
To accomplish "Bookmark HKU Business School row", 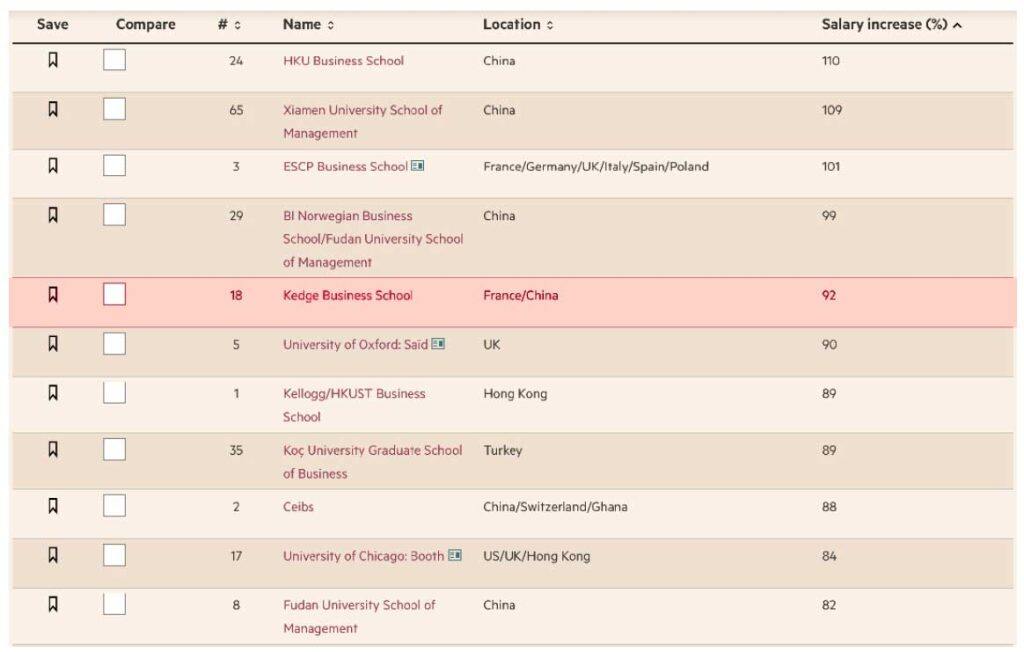I will tap(53, 60).
